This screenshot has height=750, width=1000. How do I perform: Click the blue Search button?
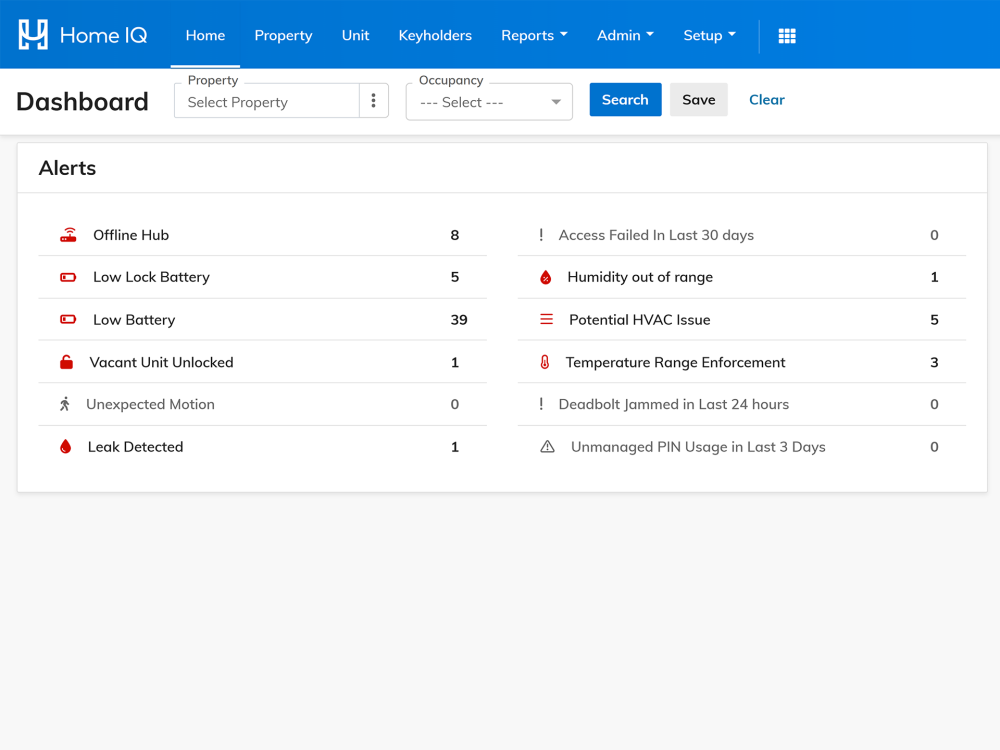tap(625, 99)
